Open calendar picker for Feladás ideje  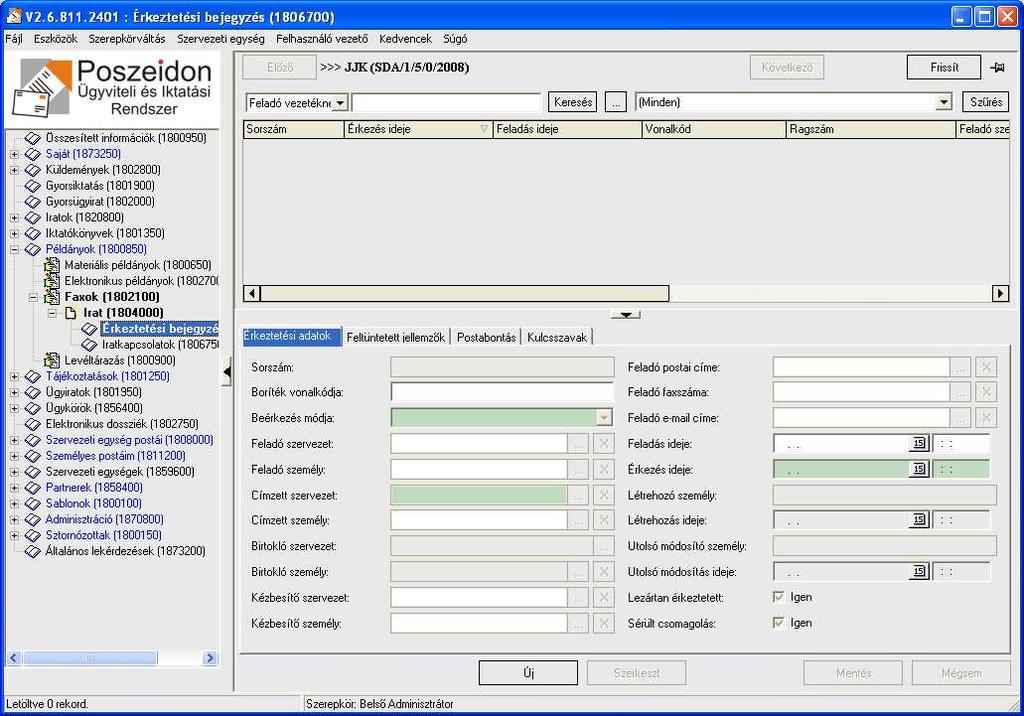pyautogui.click(x=919, y=444)
